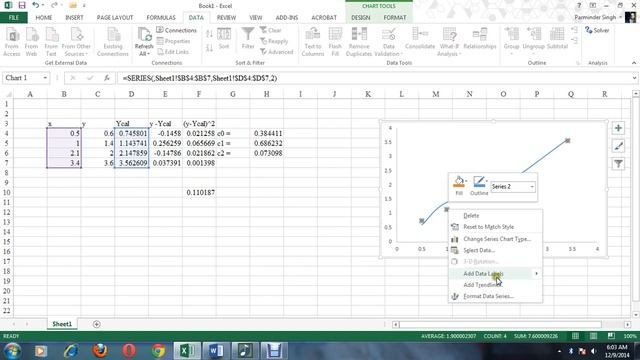640x360 pixels.
Task: Open the FILE tab
Action: [x=13, y=18]
